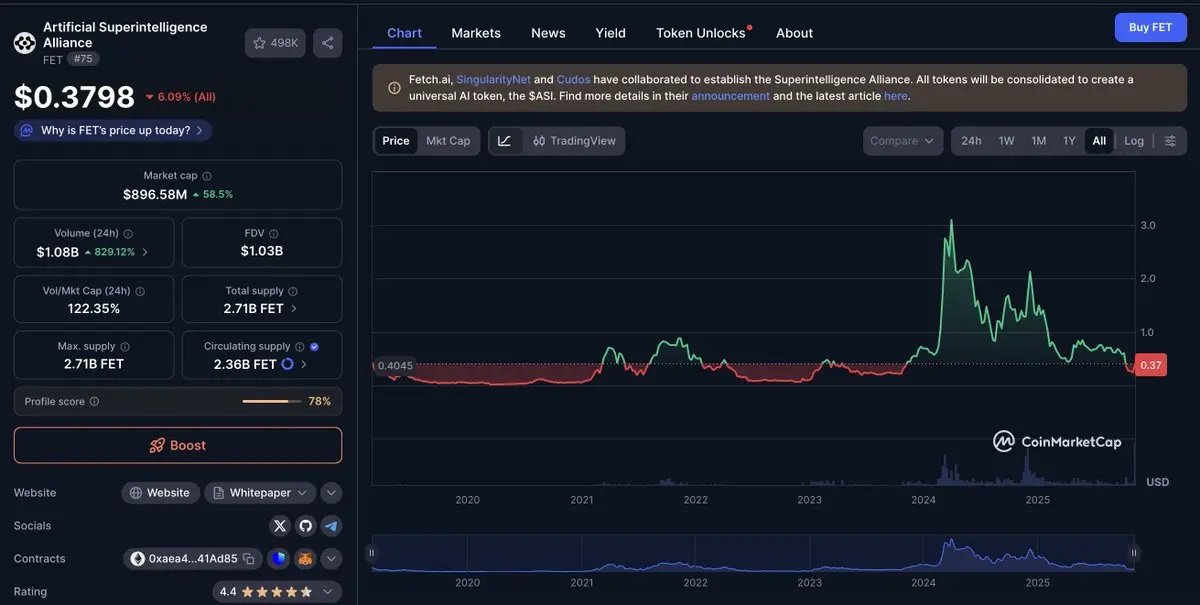This screenshot has height=605, width=1200.
Task: Select the News tab
Action: click(548, 33)
